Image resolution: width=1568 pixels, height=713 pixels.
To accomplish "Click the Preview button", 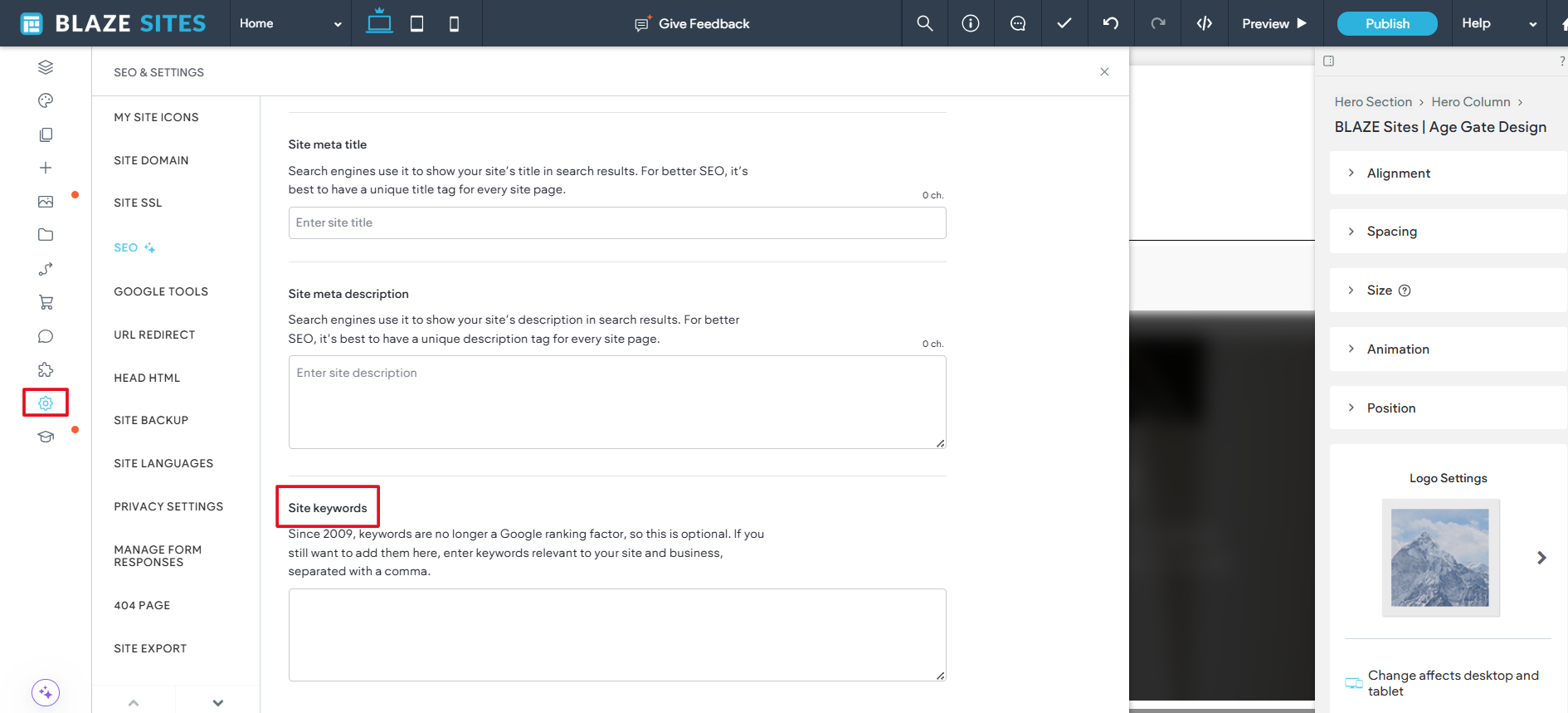I will pos(1274,23).
